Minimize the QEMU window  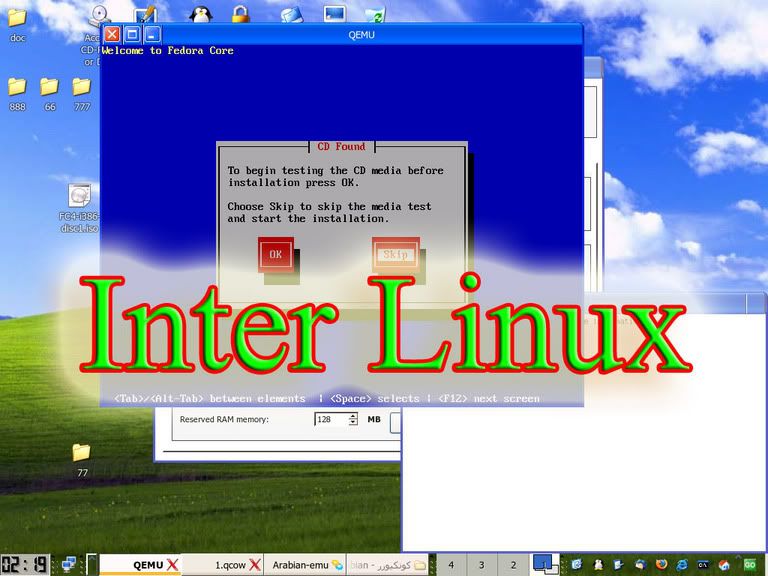[x=152, y=34]
